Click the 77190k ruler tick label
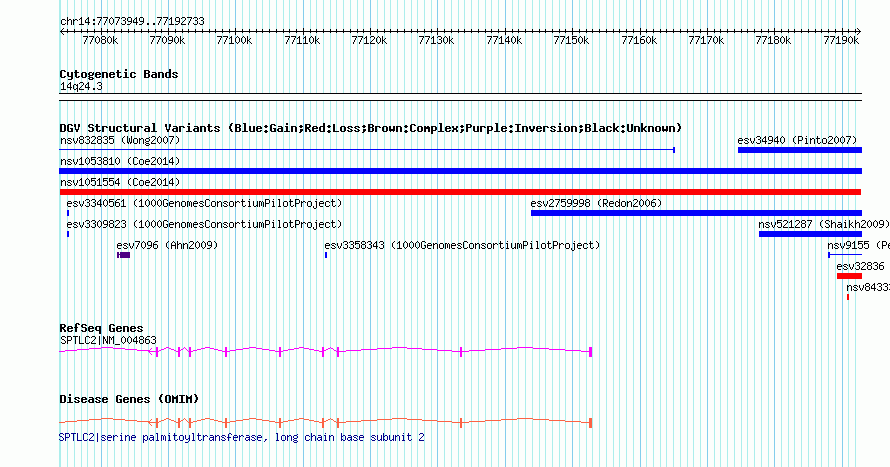890x467 pixels. pos(841,40)
